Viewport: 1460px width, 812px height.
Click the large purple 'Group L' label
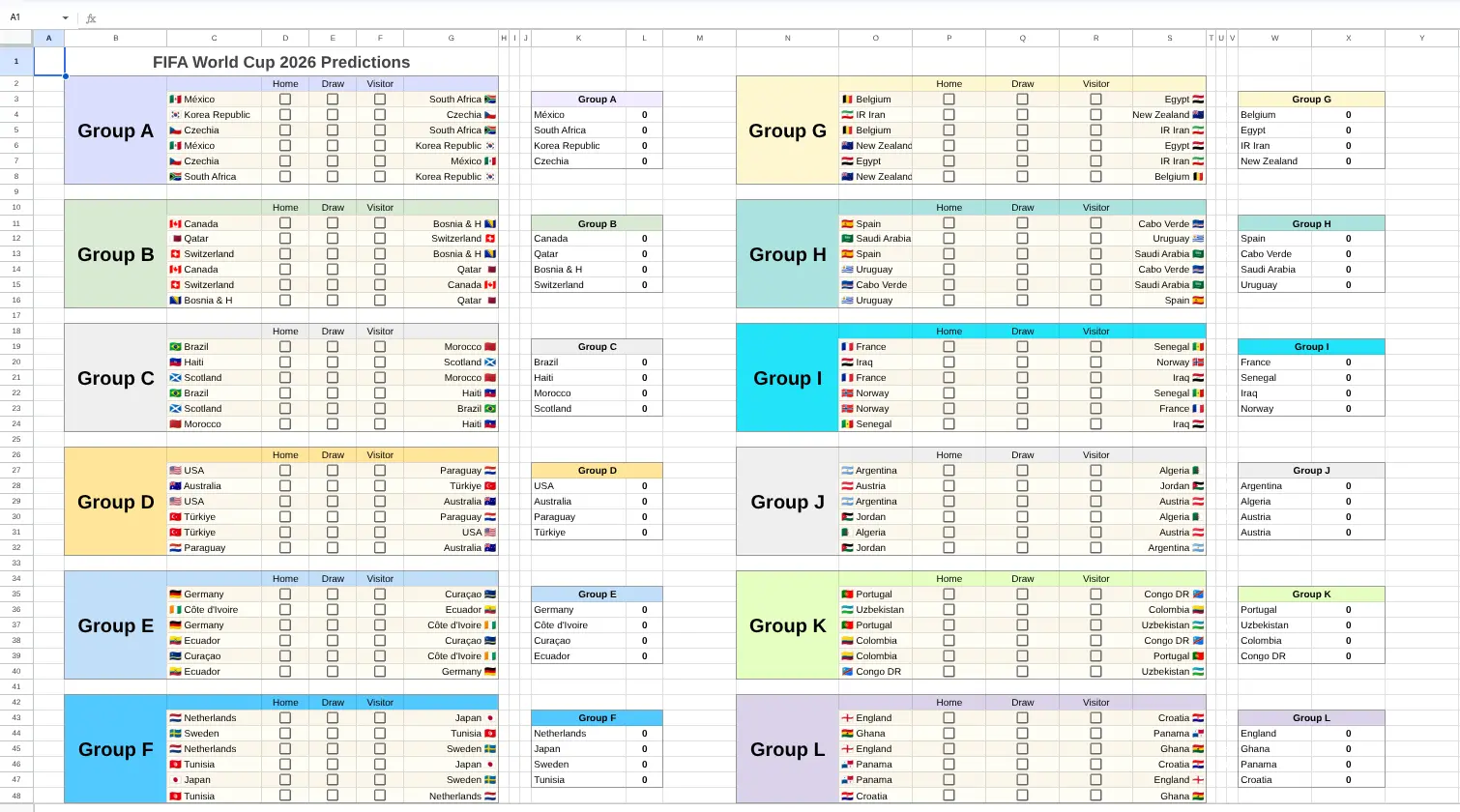tap(788, 749)
